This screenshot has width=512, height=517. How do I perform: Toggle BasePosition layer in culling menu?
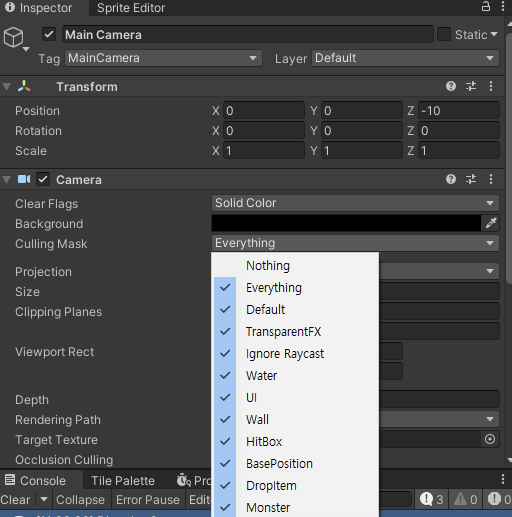tap(295, 463)
